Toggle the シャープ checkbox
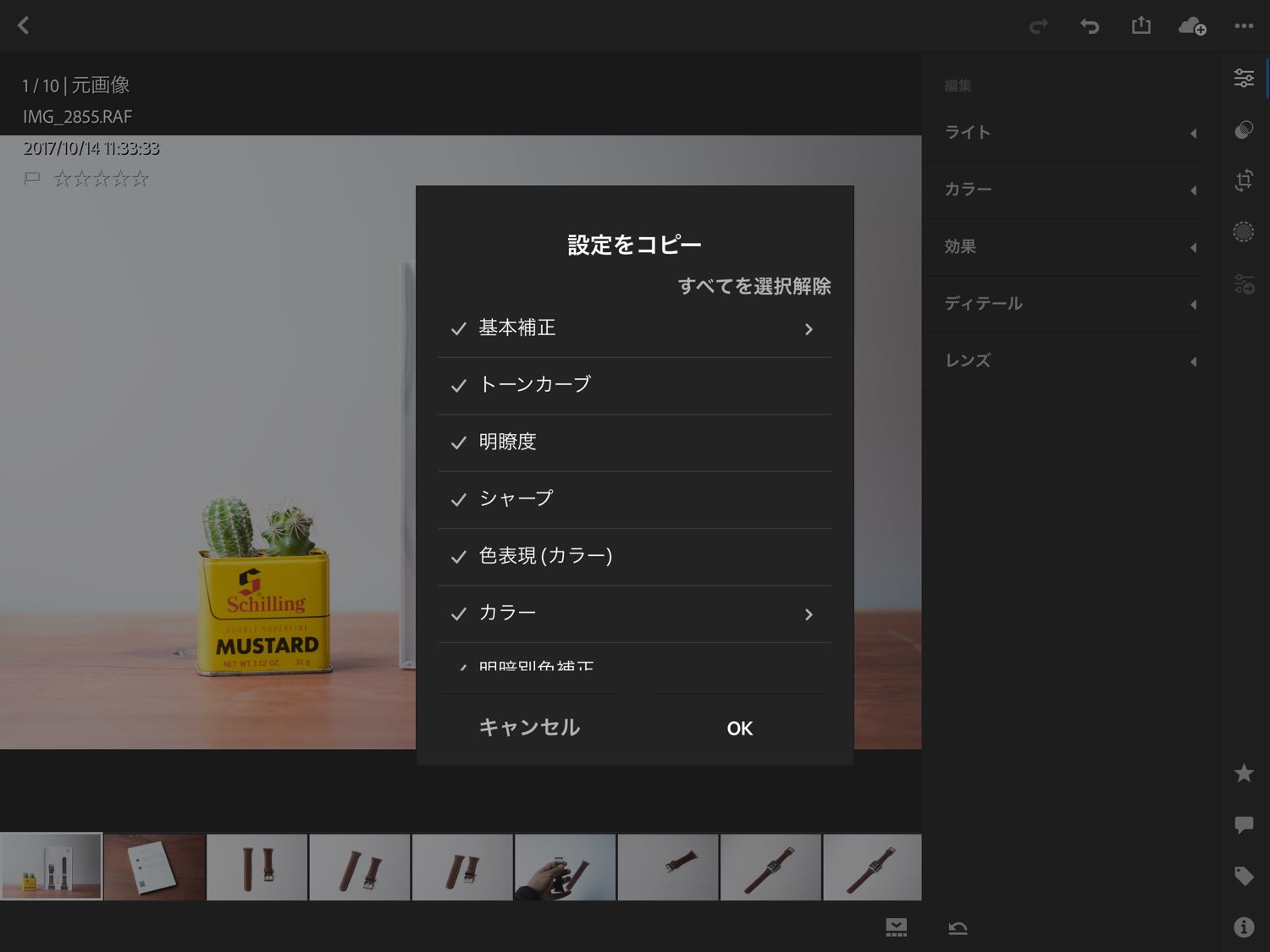Image resolution: width=1270 pixels, height=952 pixels. (459, 499)
